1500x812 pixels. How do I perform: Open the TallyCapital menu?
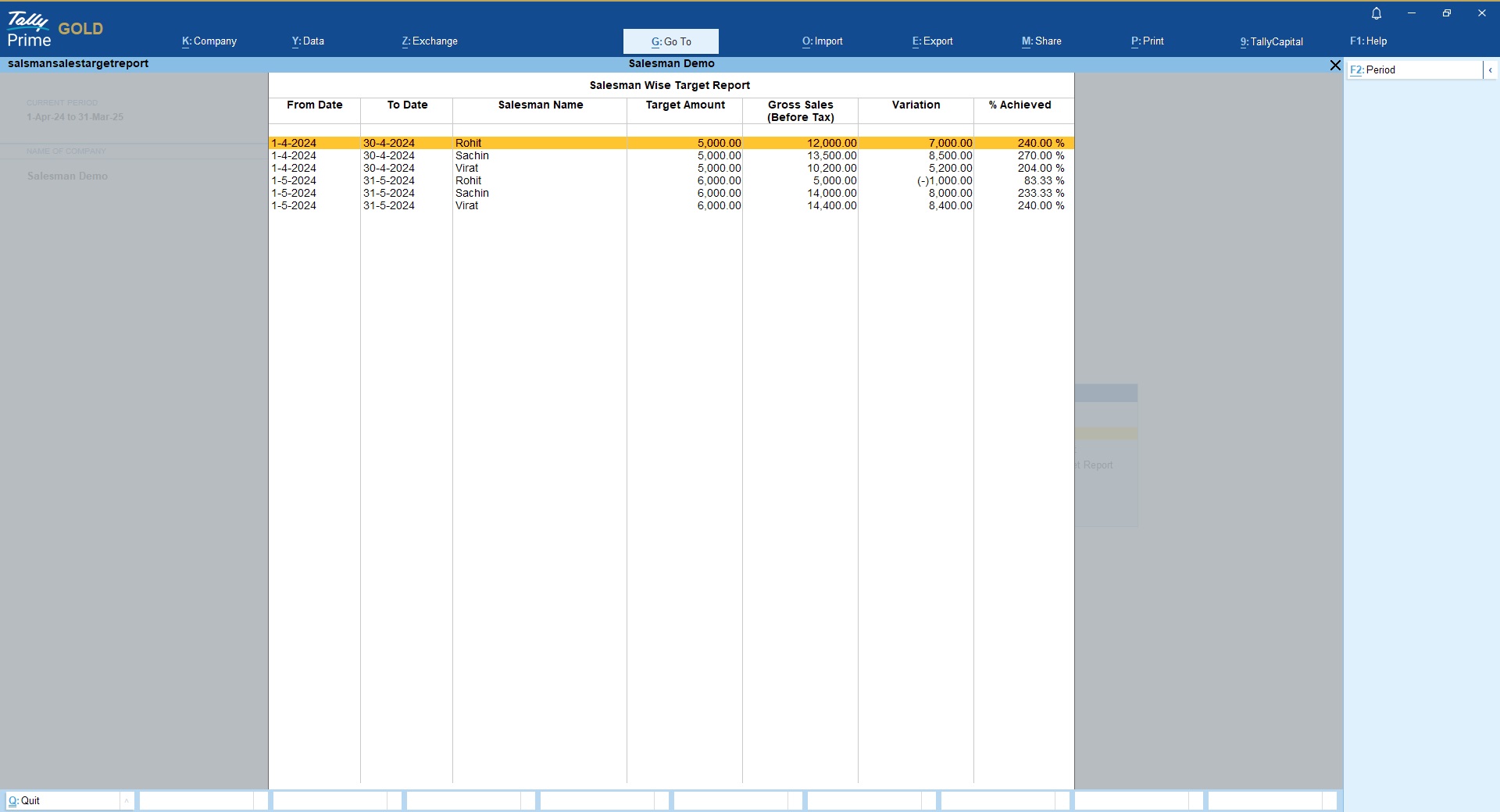point(1271,41)
